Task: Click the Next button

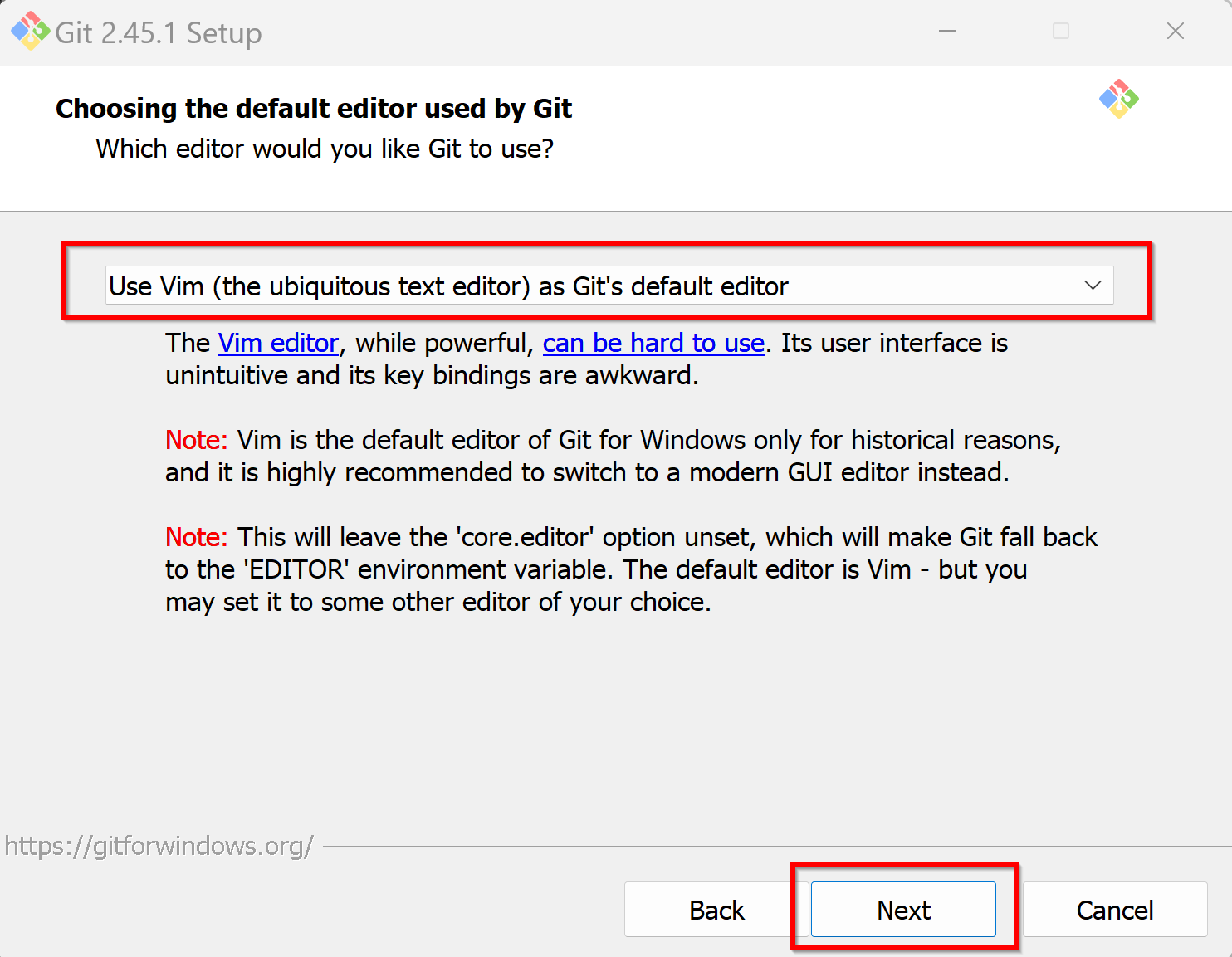Action: [903, 910]
